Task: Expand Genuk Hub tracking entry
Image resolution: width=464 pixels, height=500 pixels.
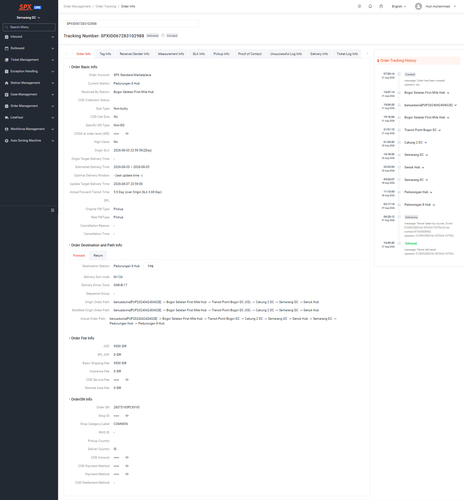Action: (x=423, y=168)
